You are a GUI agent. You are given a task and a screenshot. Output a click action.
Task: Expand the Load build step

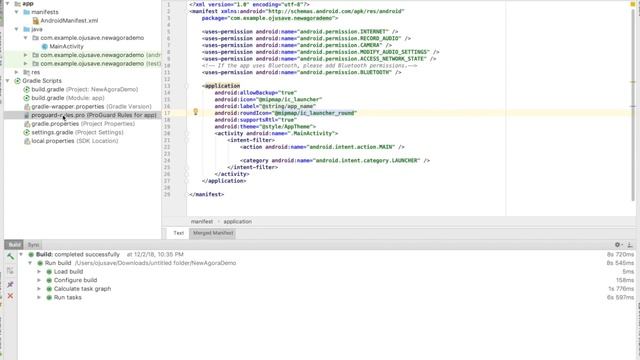pos(39,271)
